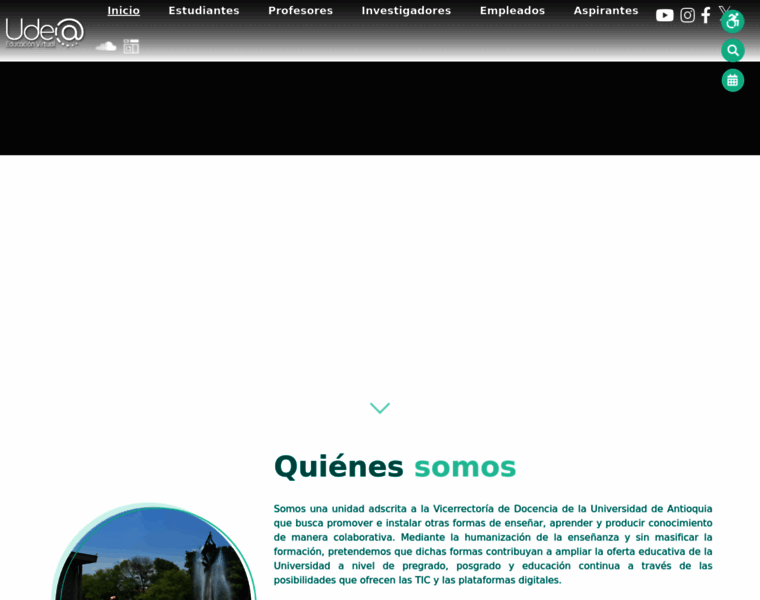Open the YouTube channel icon
The image size is (760, 600).
[665, 16]
